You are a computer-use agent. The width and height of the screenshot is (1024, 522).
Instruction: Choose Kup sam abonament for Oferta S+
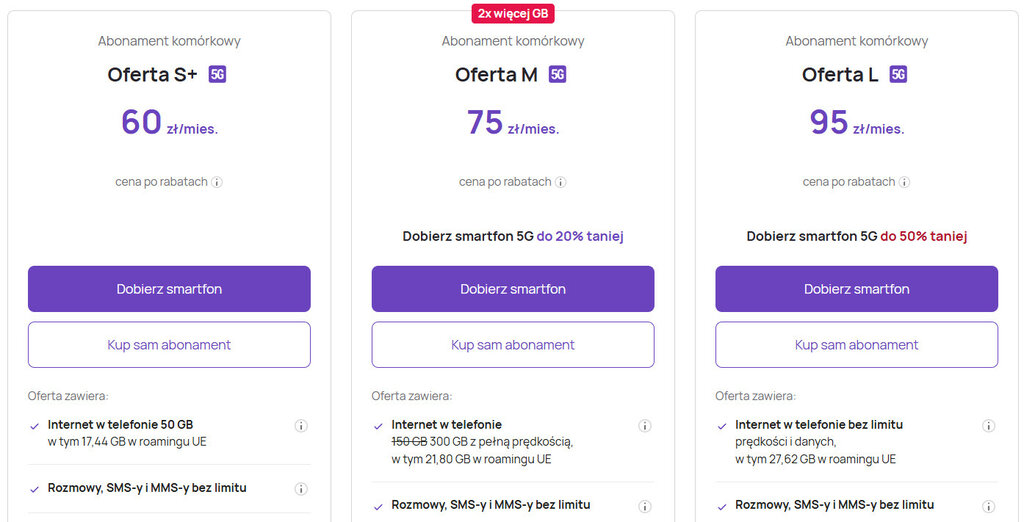click(169, 345)
